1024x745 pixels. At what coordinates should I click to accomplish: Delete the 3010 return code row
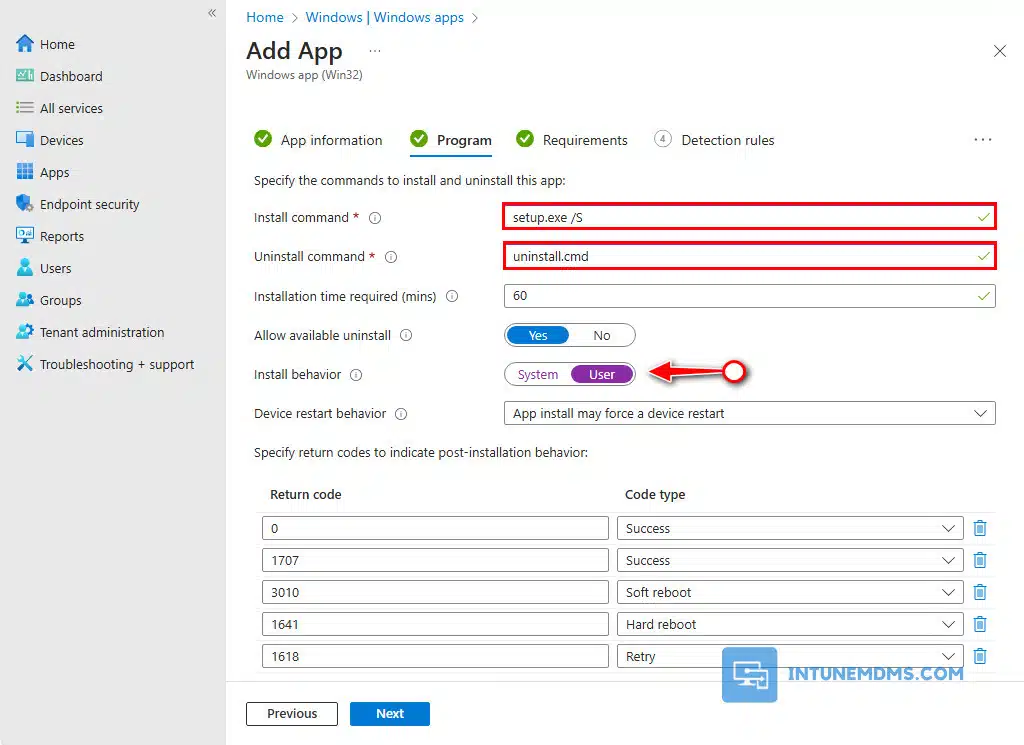(980, 592)
